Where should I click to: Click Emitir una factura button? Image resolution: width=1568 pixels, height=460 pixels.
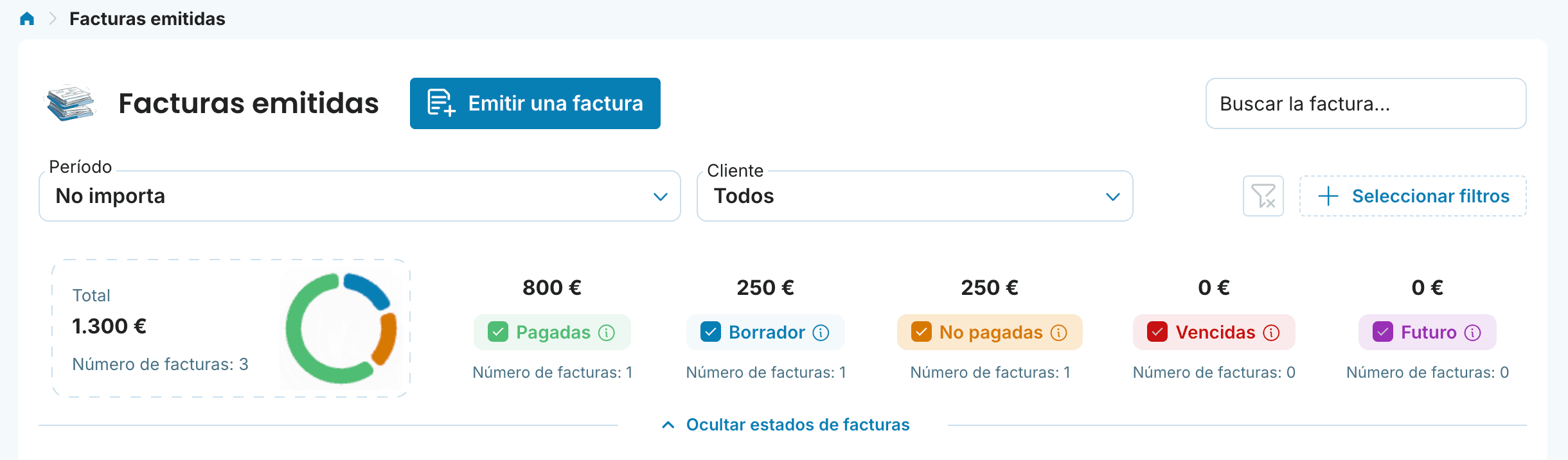tap(535, 103)
